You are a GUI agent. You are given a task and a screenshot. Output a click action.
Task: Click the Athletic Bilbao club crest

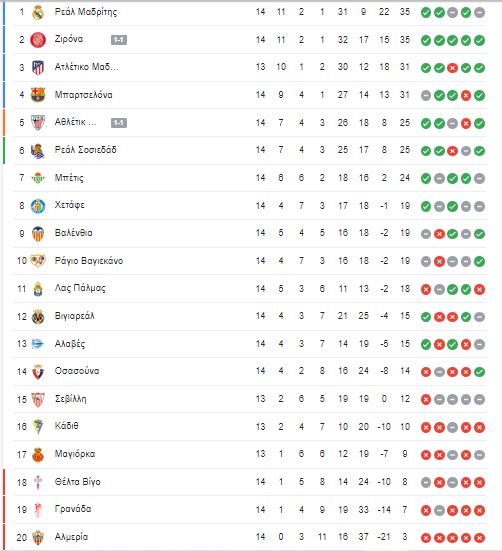pyautogui.click(x=38, y=123)
